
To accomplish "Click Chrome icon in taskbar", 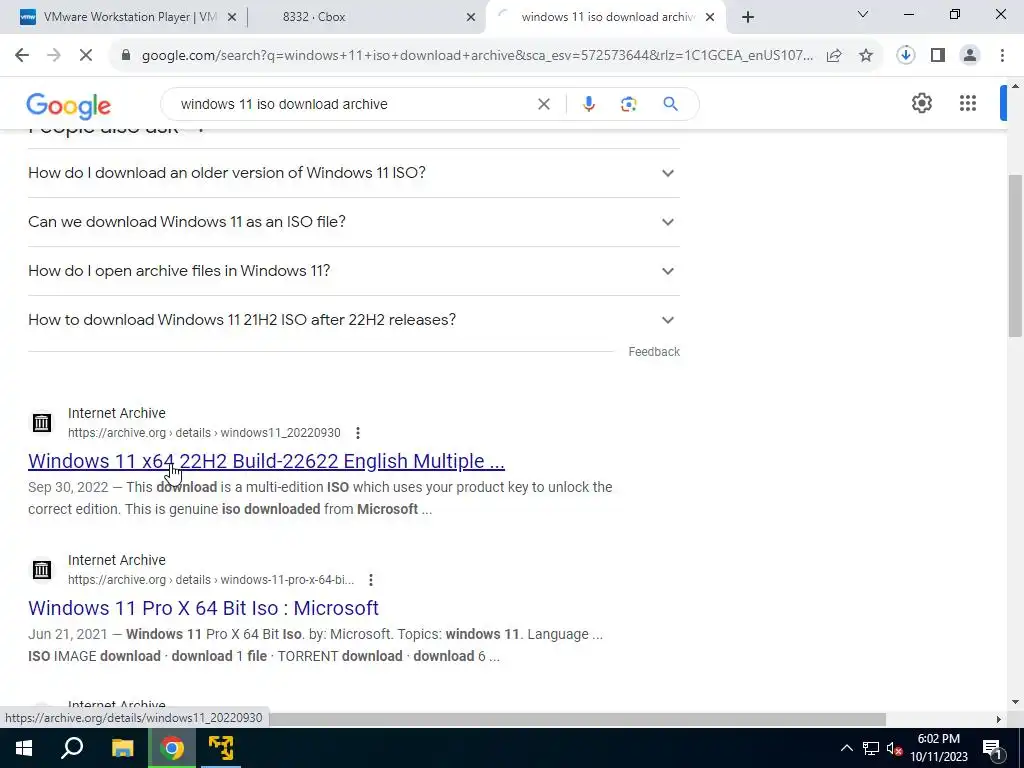I will [172, 748].
